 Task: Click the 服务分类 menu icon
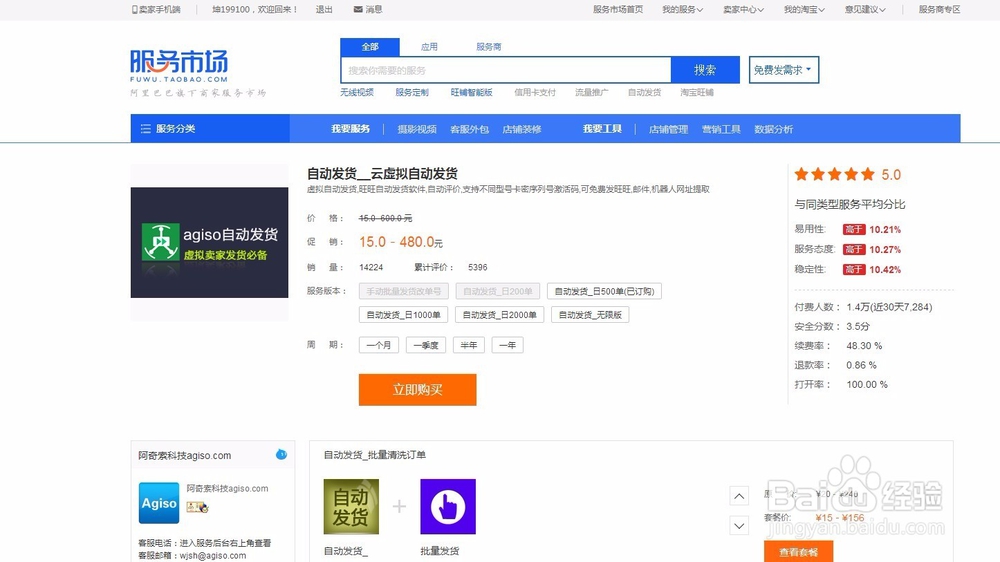(x=145, y=129)
